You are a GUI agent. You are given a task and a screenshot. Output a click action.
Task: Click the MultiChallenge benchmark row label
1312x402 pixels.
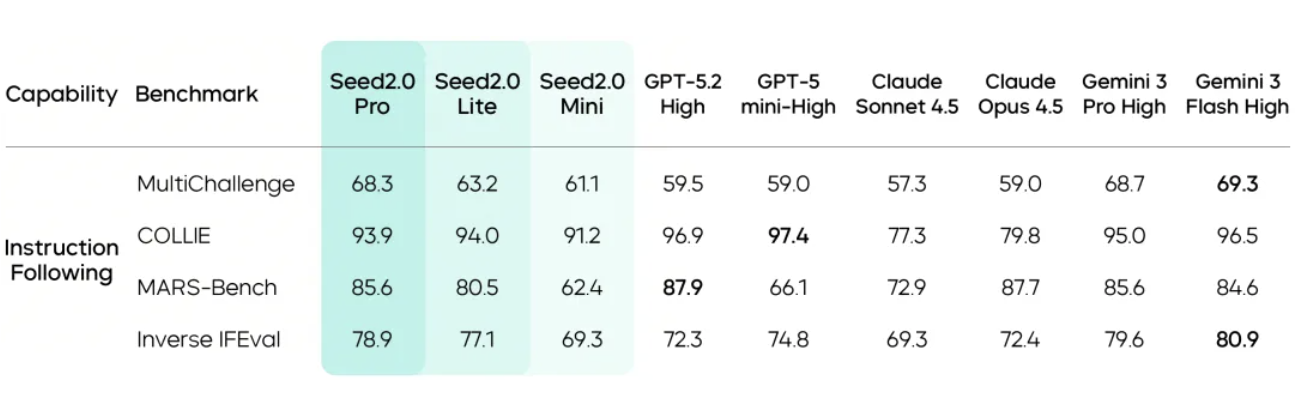click(x=215, y=184)
